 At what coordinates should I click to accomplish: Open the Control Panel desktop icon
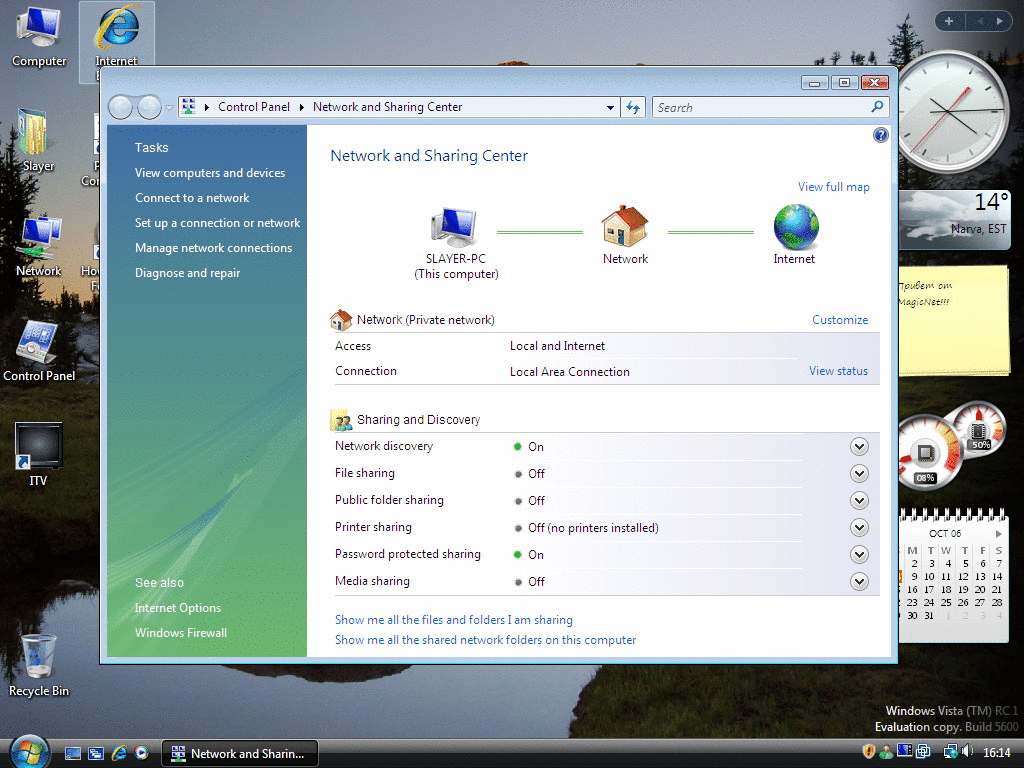(x=39, y=351)
